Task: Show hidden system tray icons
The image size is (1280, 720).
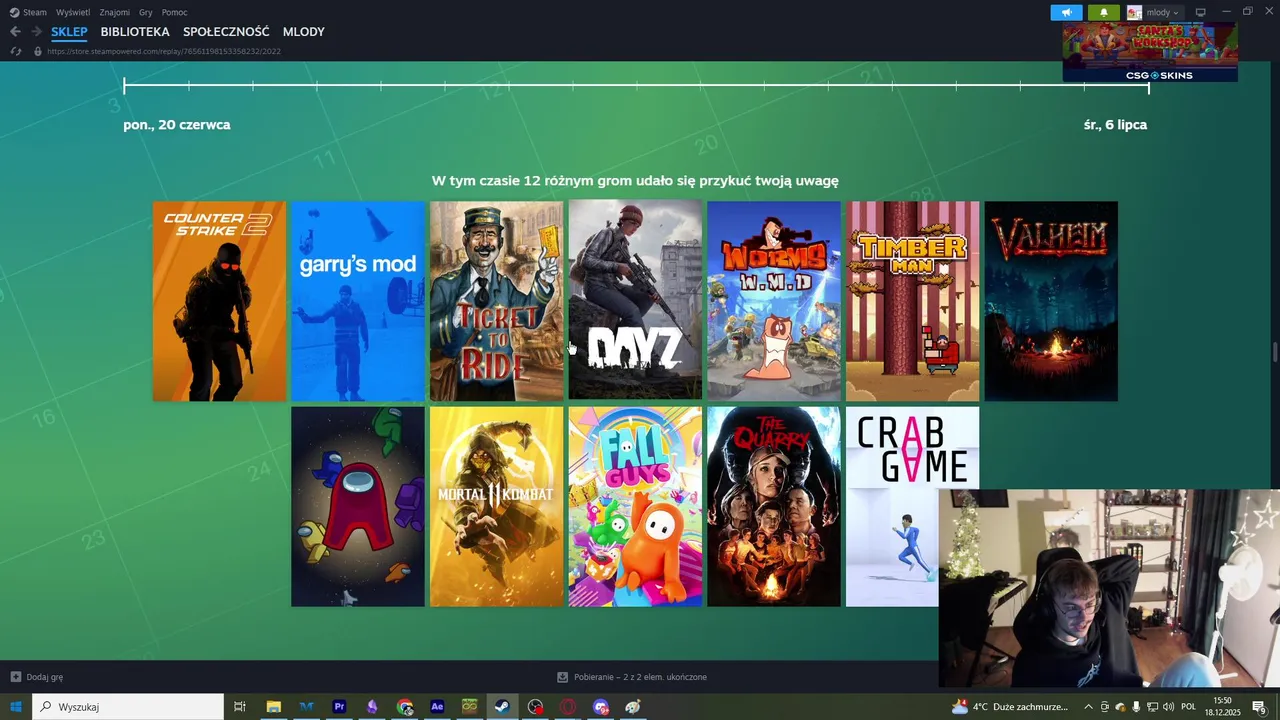Action: [x=1088, y=707]
